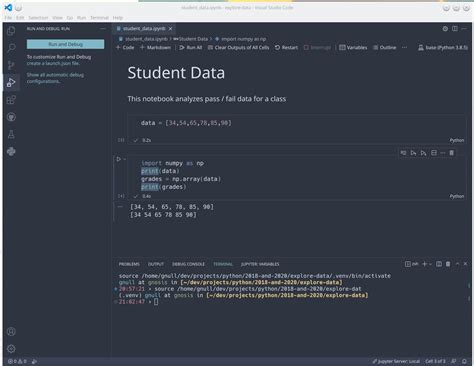Open the Python view in the activity bar
This screenshot has width=474, height=366.
pyautogui.click(x=11, y=152)
